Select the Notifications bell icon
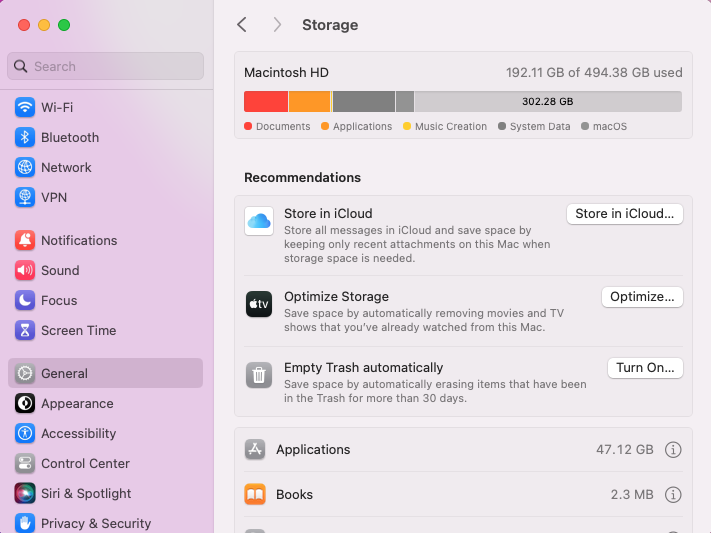 coord(25,240)
